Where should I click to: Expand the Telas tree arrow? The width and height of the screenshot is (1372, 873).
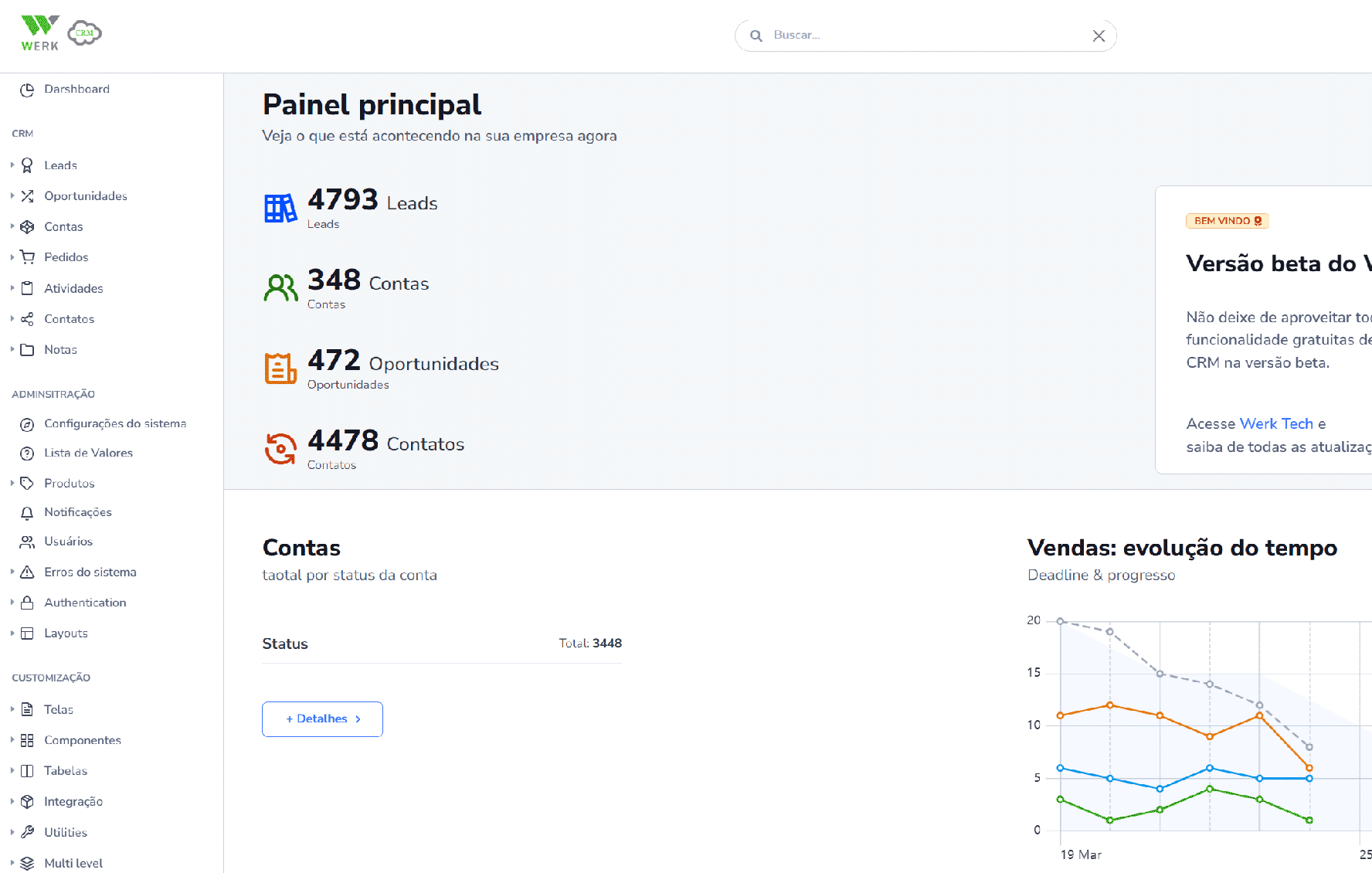[12, 709]
